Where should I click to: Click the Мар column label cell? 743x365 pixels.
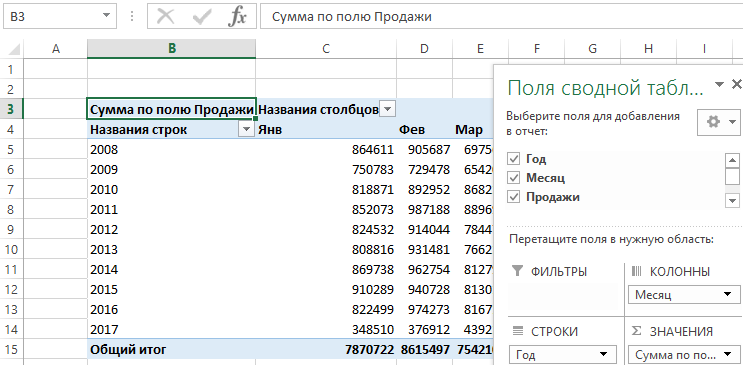point(474,129)
